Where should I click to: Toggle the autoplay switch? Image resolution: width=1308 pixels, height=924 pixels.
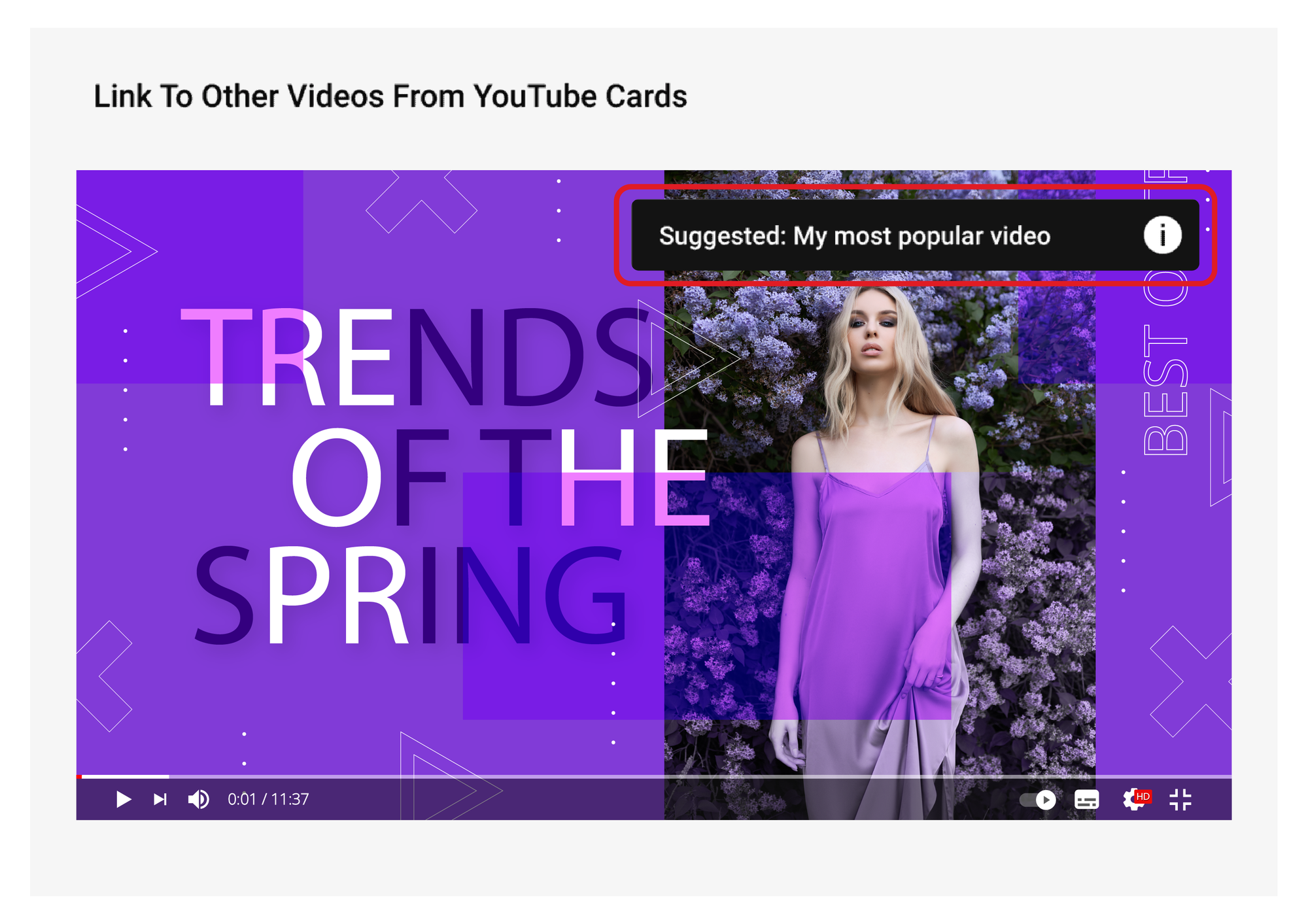(x=1038, y=800)
